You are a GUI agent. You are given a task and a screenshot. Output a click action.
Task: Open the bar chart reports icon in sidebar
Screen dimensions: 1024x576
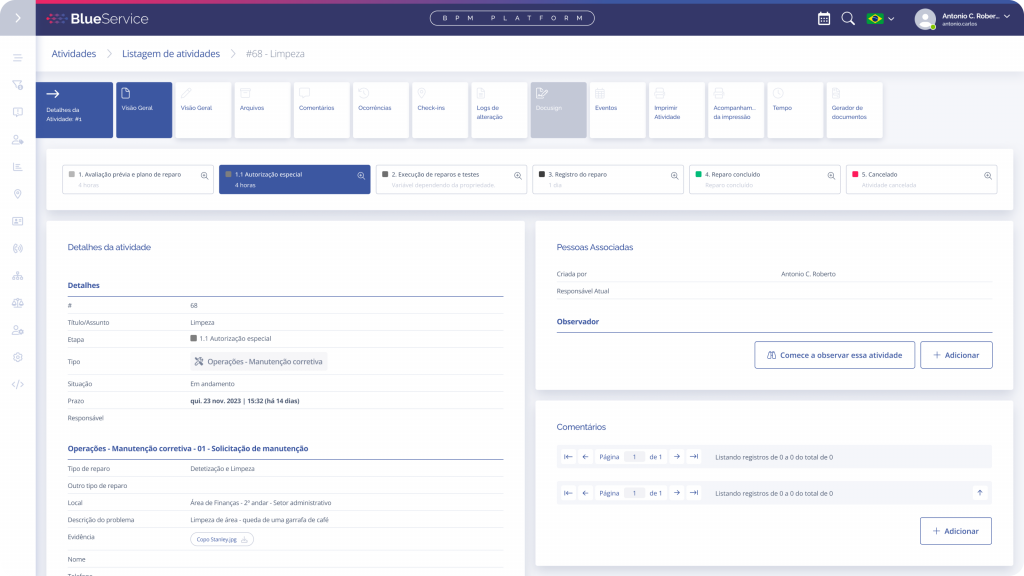[x=18, y=167]
